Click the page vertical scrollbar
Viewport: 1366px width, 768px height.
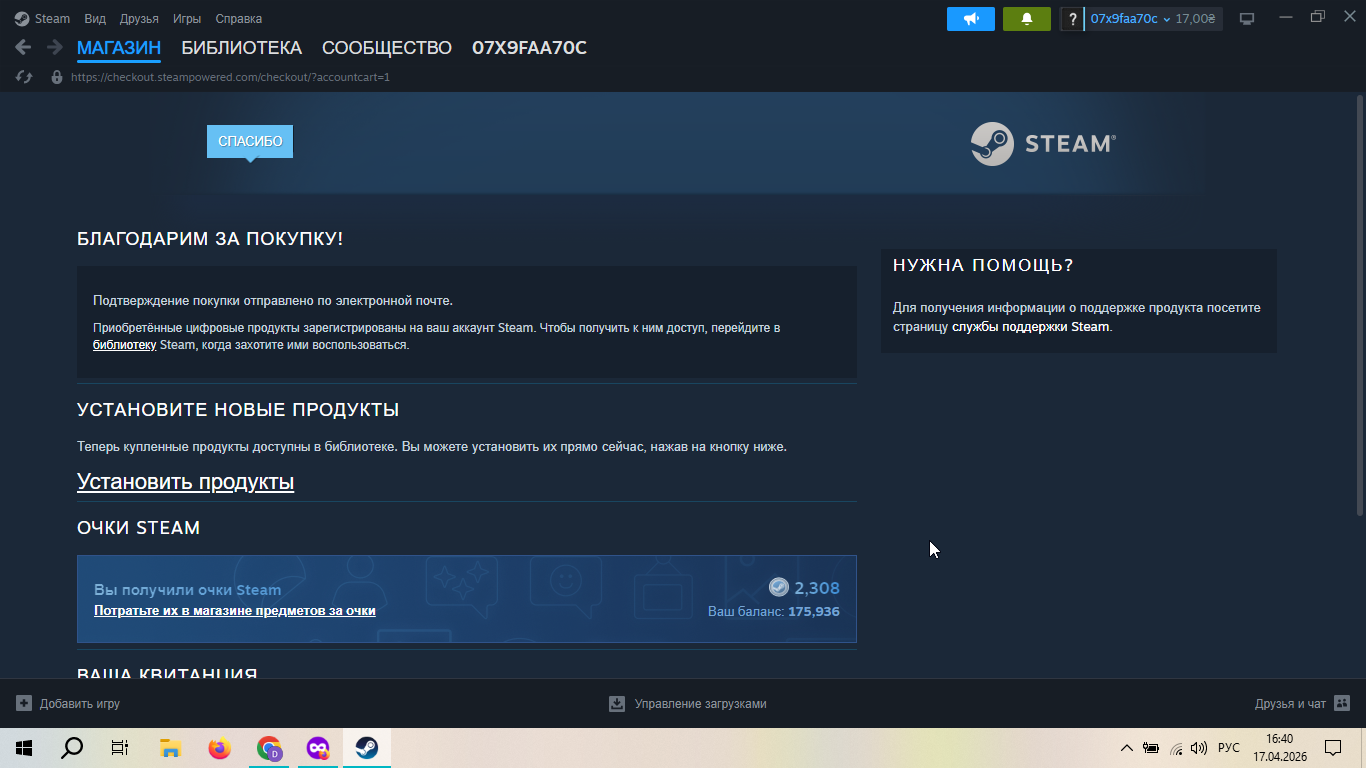(x=1359, y=305)
